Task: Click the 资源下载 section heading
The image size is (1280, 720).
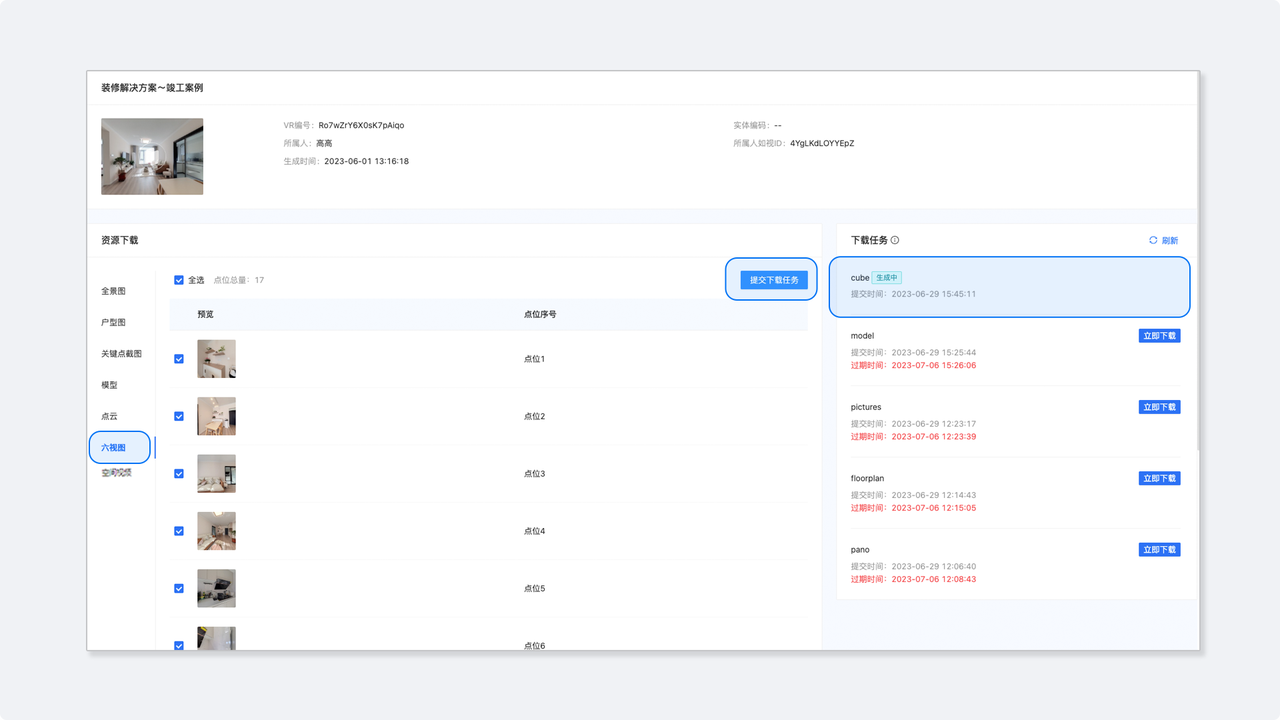Action: pyautogui.click(x=119, y=241)
